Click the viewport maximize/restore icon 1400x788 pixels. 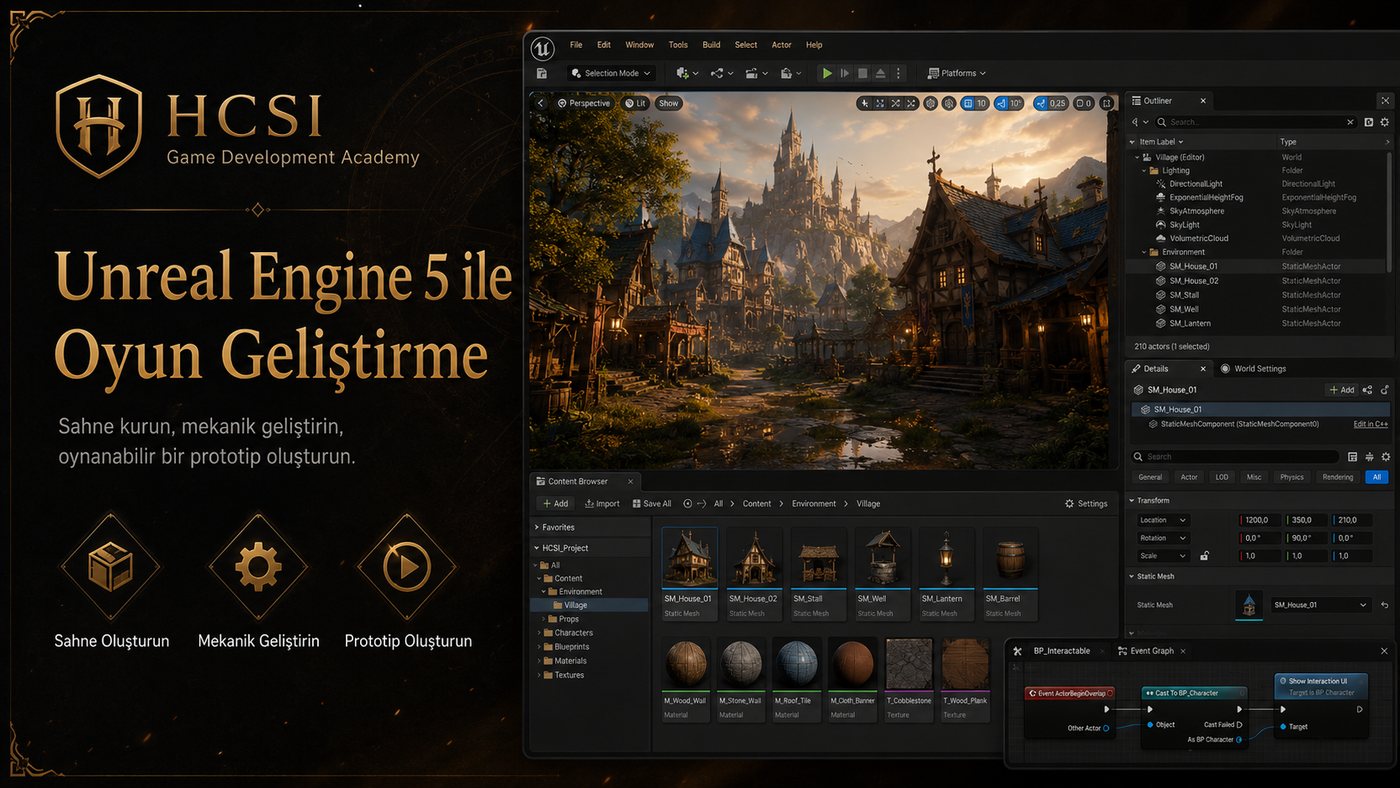(x=1106, y=103)
